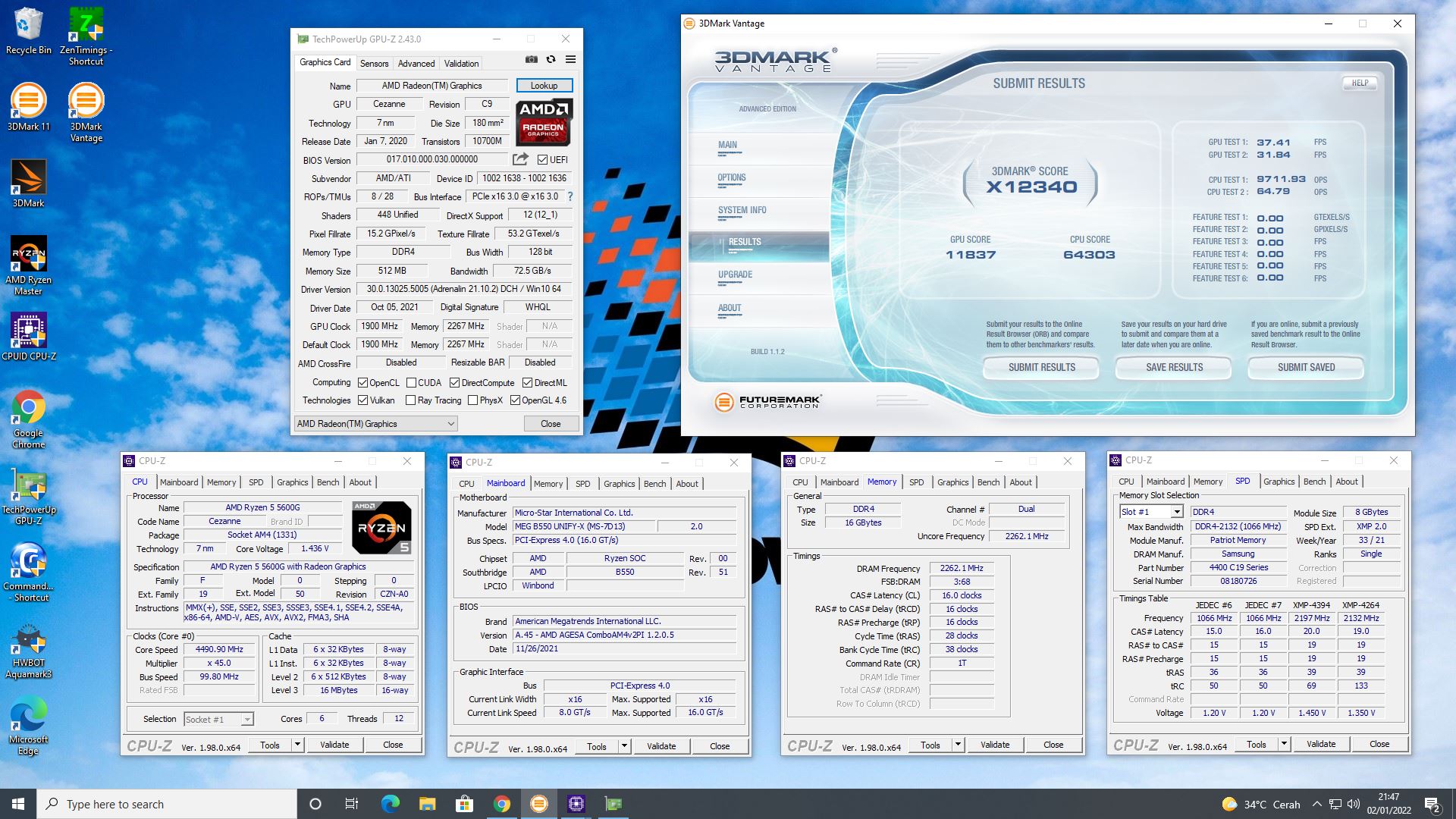Open Task View in the taskbar
Screen dimensions: 1456x819
[351, 804]
